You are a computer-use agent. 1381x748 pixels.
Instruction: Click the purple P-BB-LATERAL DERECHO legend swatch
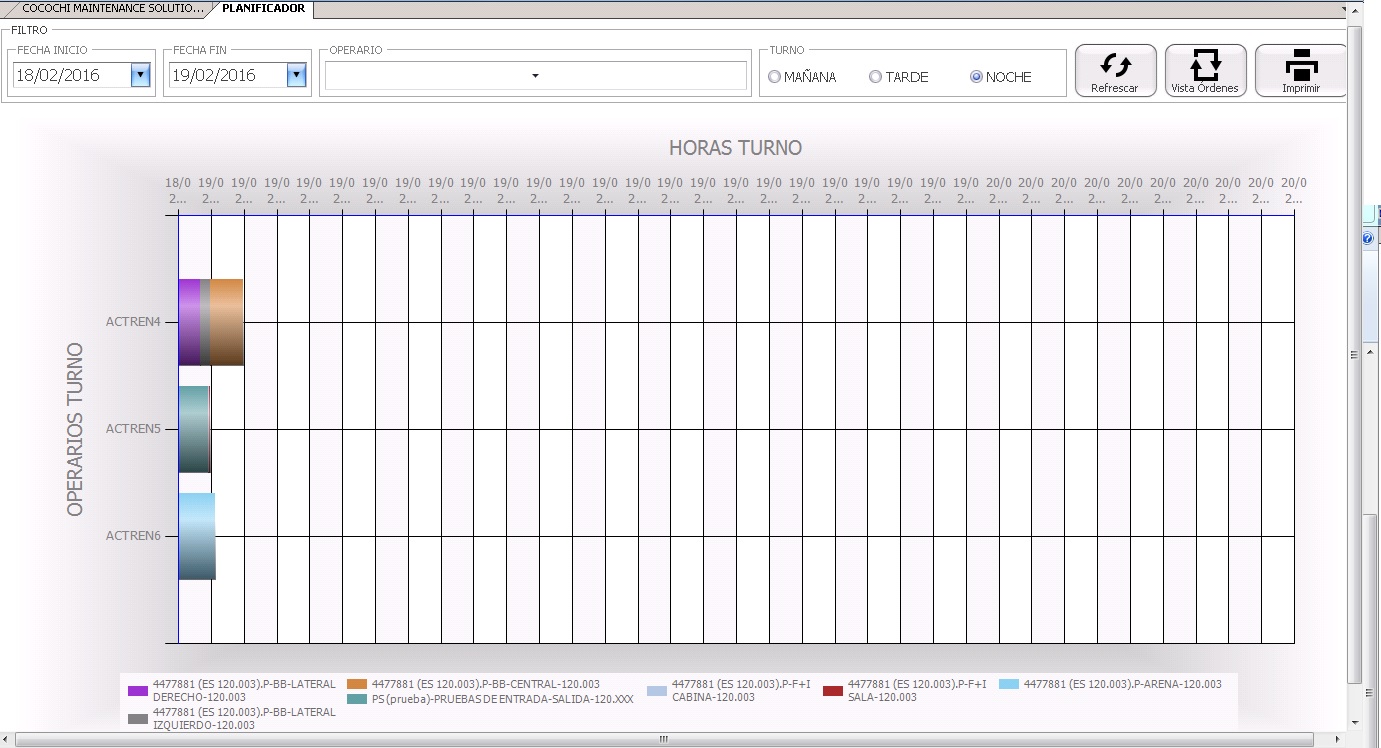point(138,690)
